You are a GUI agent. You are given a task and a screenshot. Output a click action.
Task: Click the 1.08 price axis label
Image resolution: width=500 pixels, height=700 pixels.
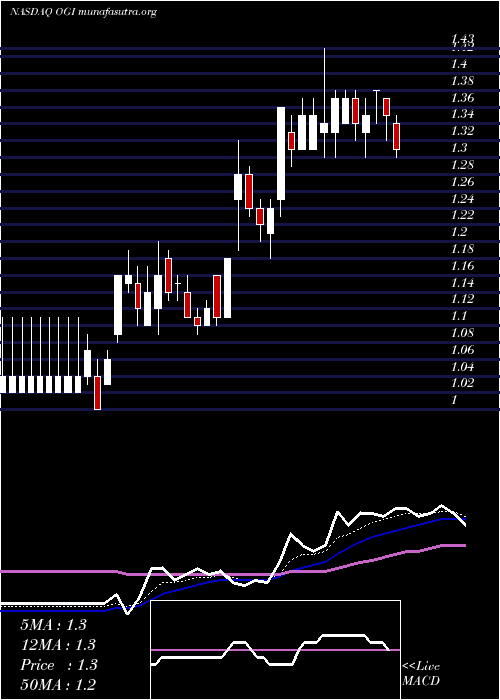coord(463,333)
